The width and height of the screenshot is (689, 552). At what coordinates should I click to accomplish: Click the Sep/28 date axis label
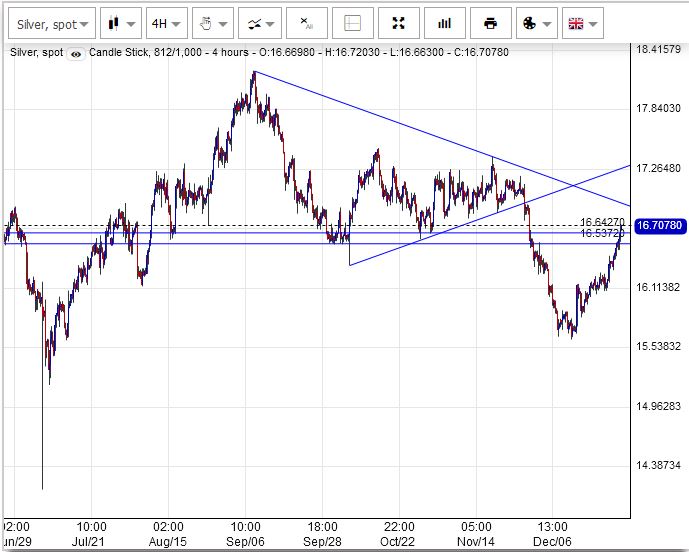pos(322,541)
